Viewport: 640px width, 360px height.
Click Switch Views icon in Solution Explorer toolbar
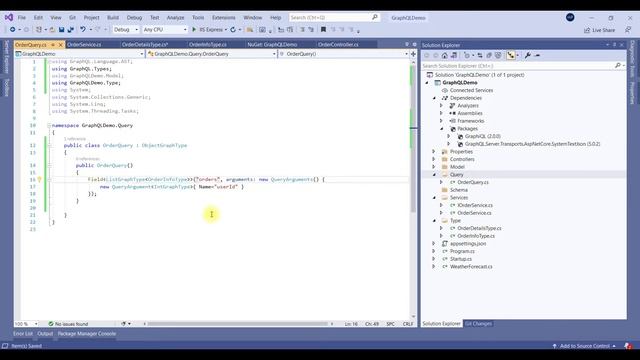[453, 56]
